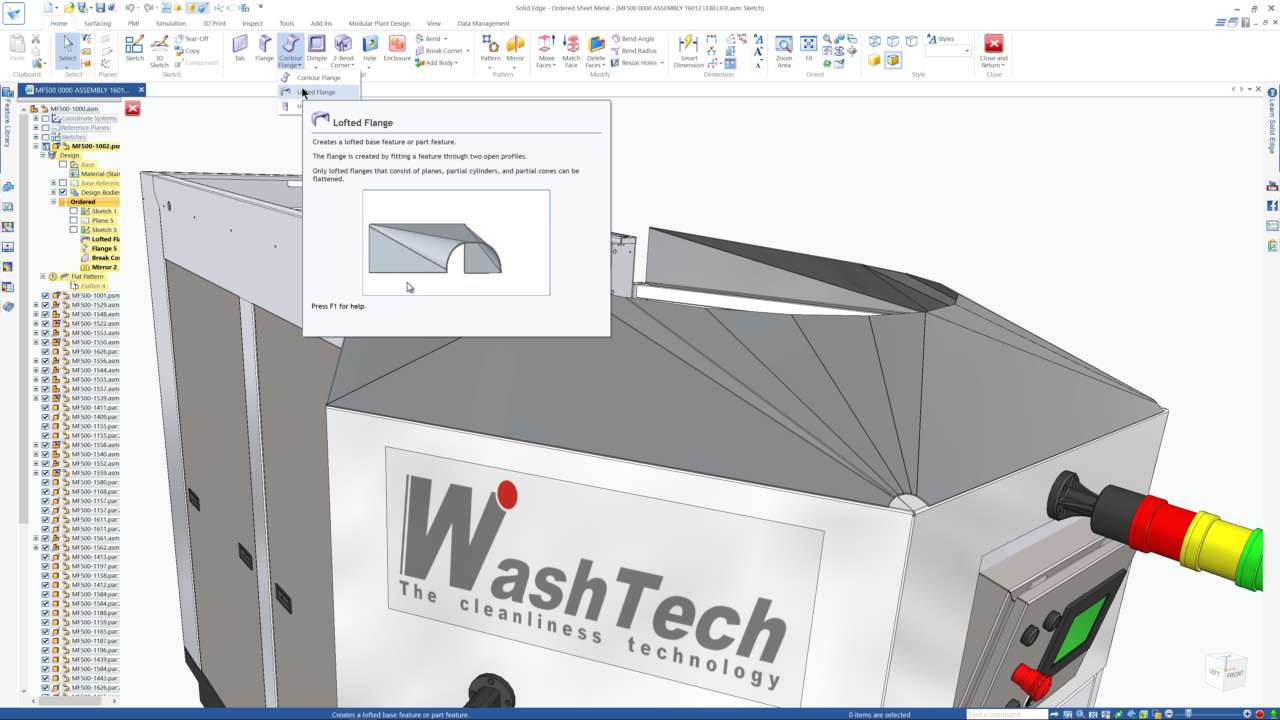Screen dimensions: 1280x720
Task: Click the Close and Return button
Action: [x=993, y=50]
